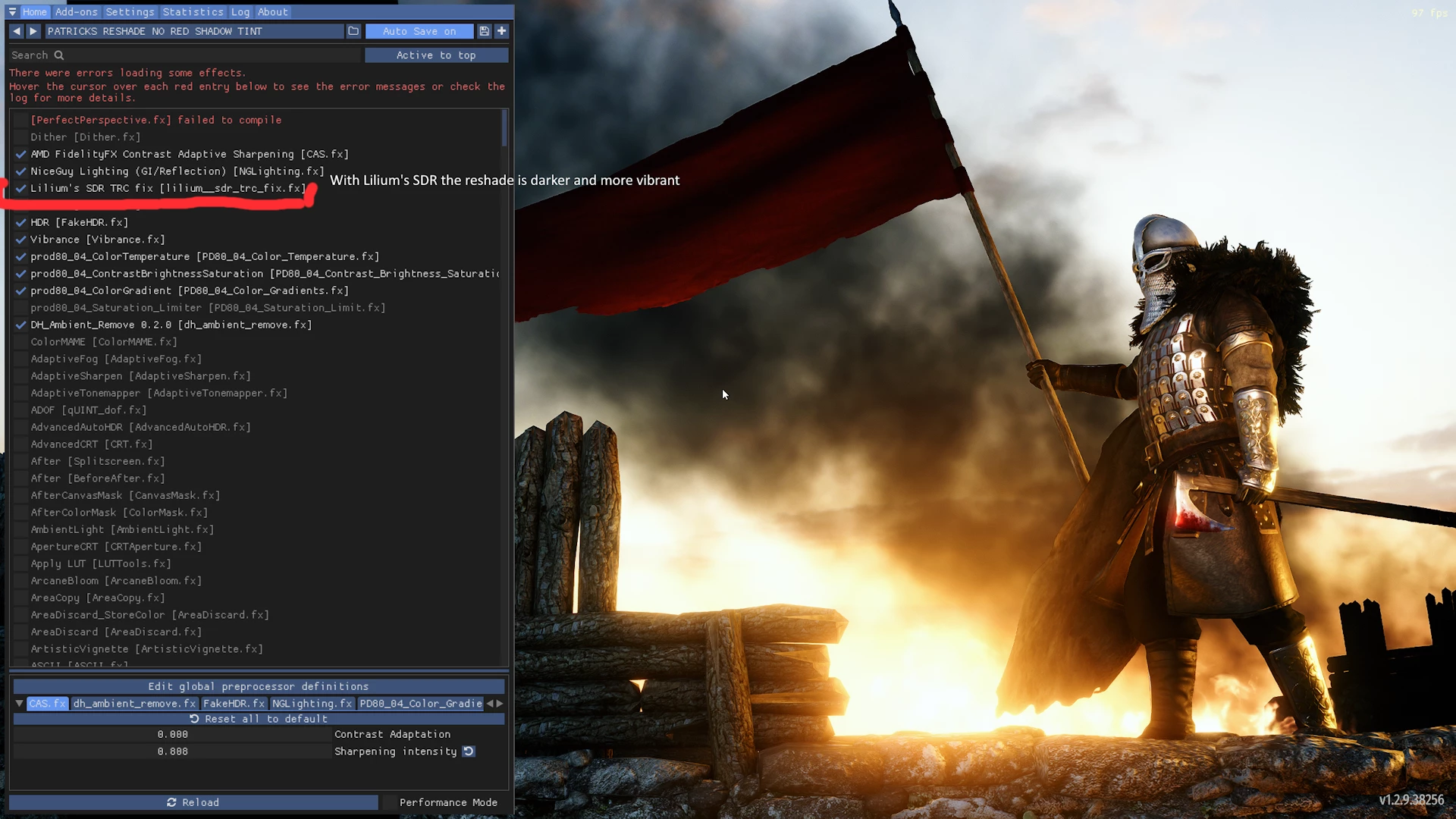Enable the ColorMAME effect checkbox
Viewport: 1456px width, 819px height.
point(21,342)
